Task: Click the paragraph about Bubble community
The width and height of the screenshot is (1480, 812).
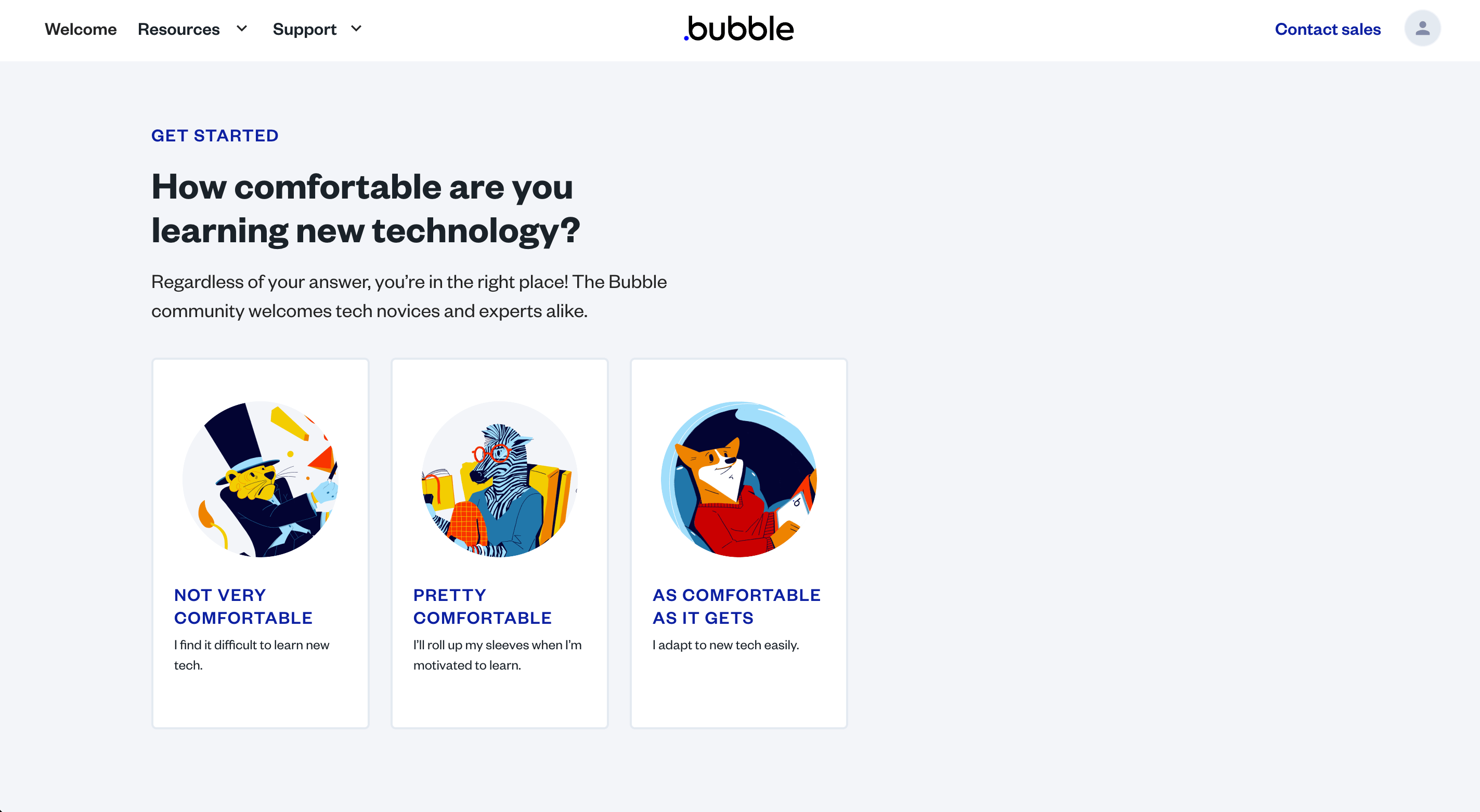Action: pos(409,296)
